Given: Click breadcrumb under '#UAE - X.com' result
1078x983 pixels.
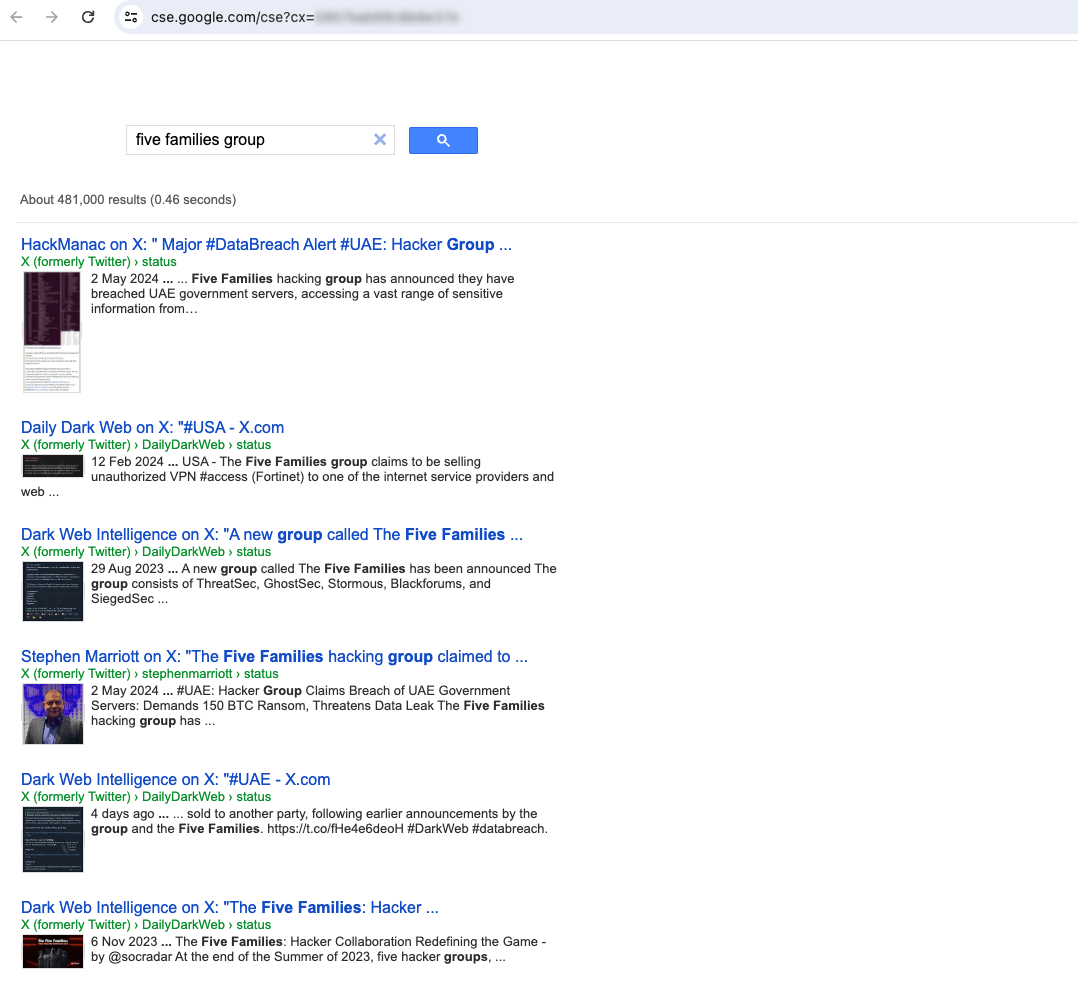Looking at the screenshot, I should point(146,796).
